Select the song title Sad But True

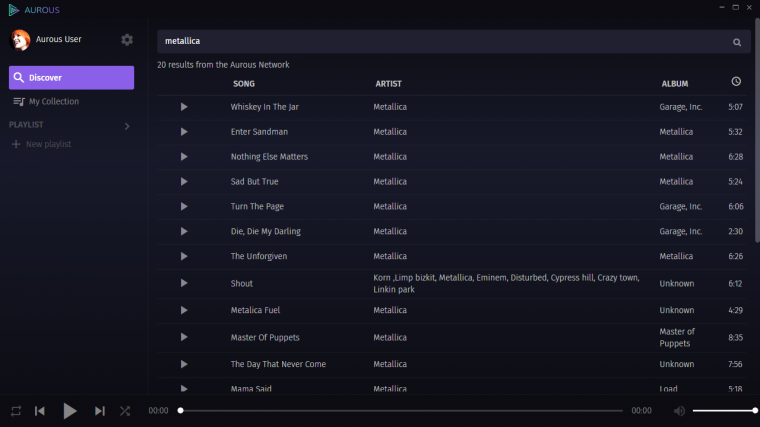click(254, 182)
